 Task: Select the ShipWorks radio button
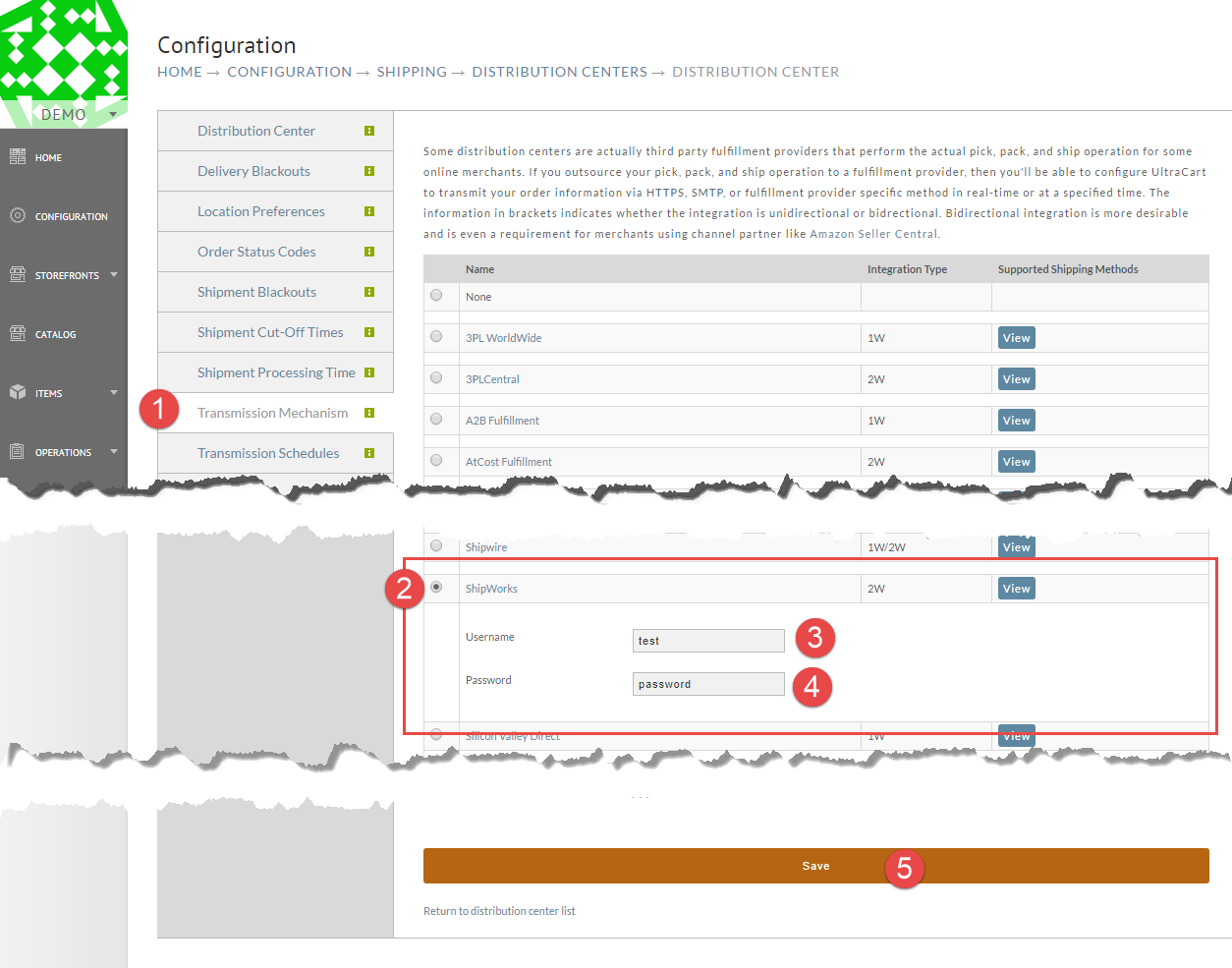tap(436, 587)
